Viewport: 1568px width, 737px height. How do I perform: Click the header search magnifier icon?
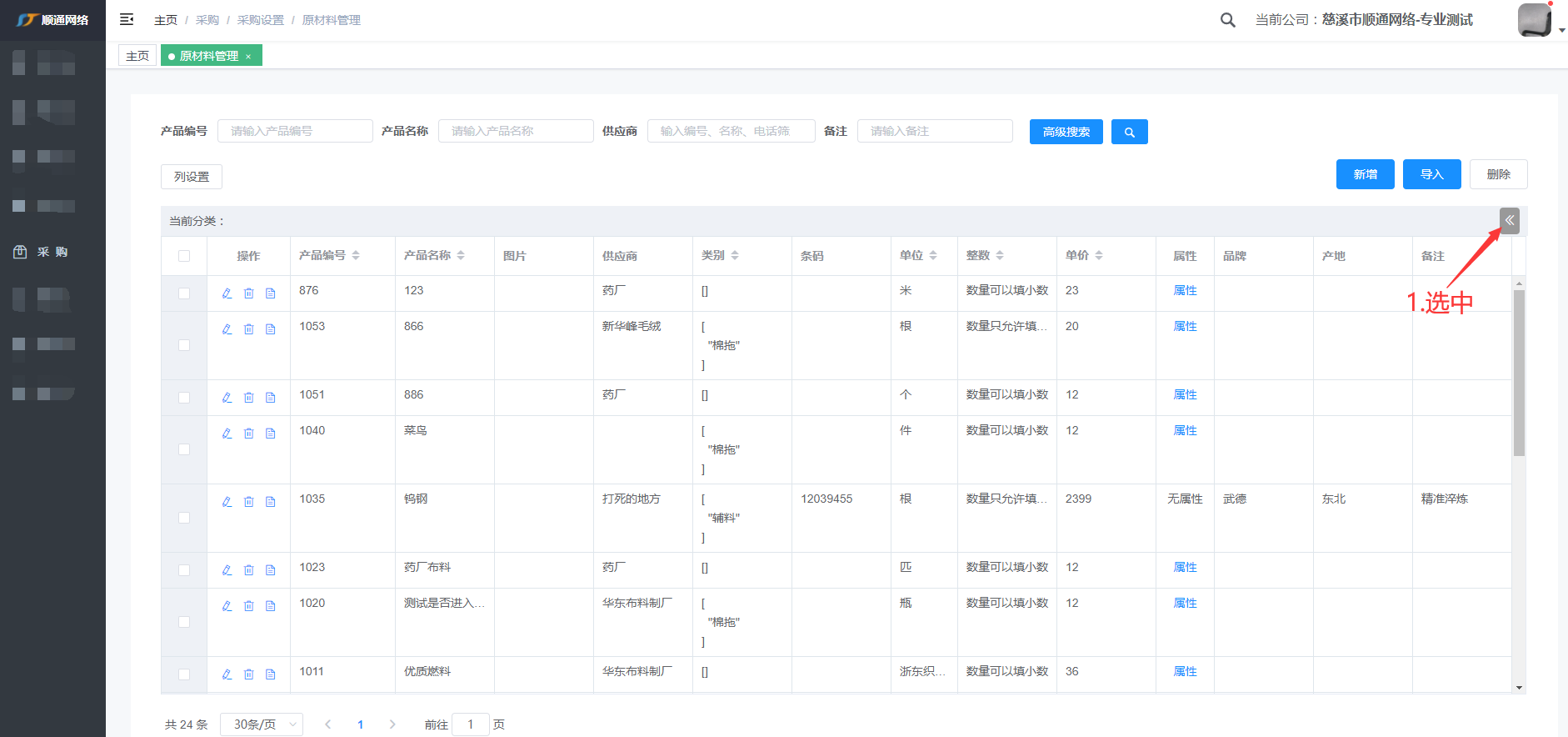pos(1227,20)
